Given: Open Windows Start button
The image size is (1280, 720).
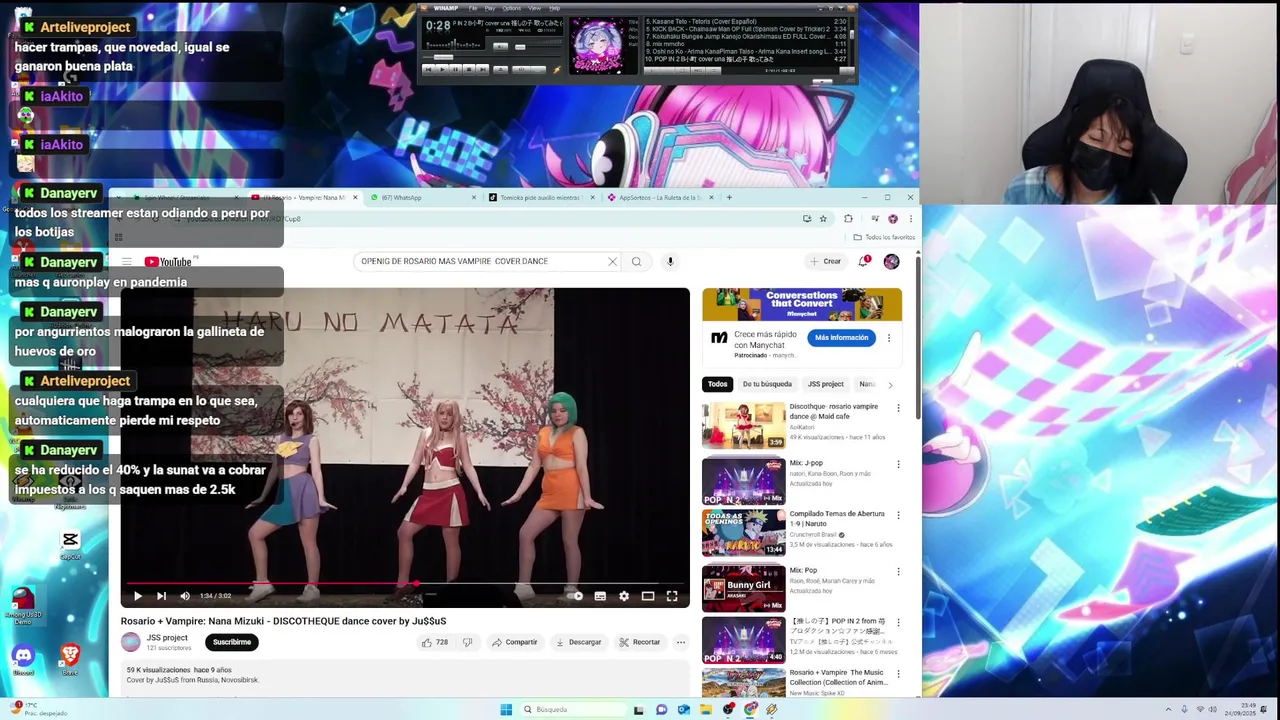Looking at the screenshot, I should coord(506,710).
